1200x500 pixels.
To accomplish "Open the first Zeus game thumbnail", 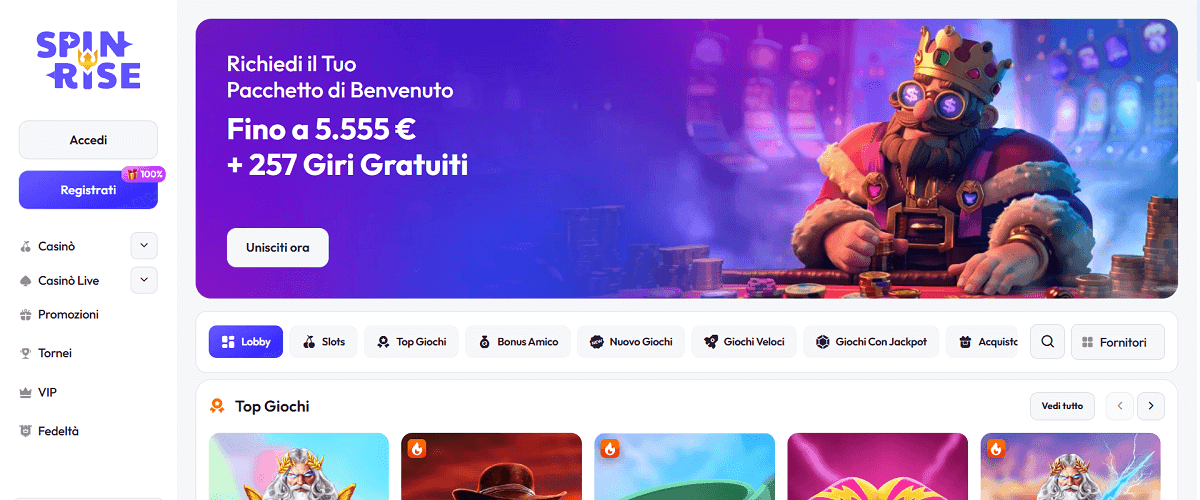I will point(299,466).
